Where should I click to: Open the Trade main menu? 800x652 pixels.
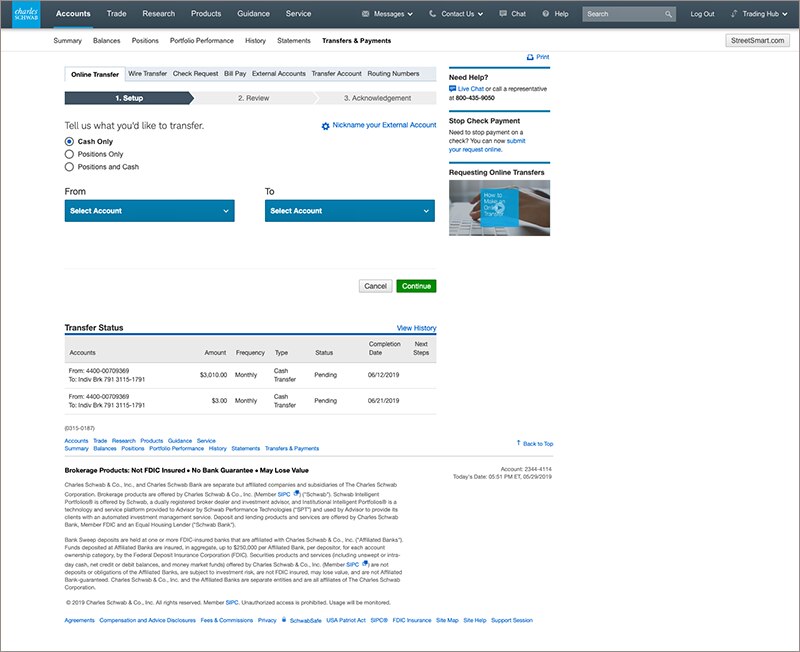pyautogui.click(x=116, y=14)
